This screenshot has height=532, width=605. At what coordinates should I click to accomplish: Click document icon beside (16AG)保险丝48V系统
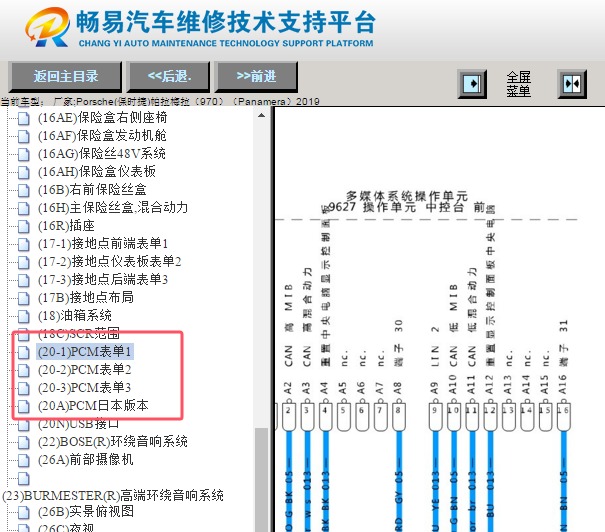[24, 154]
